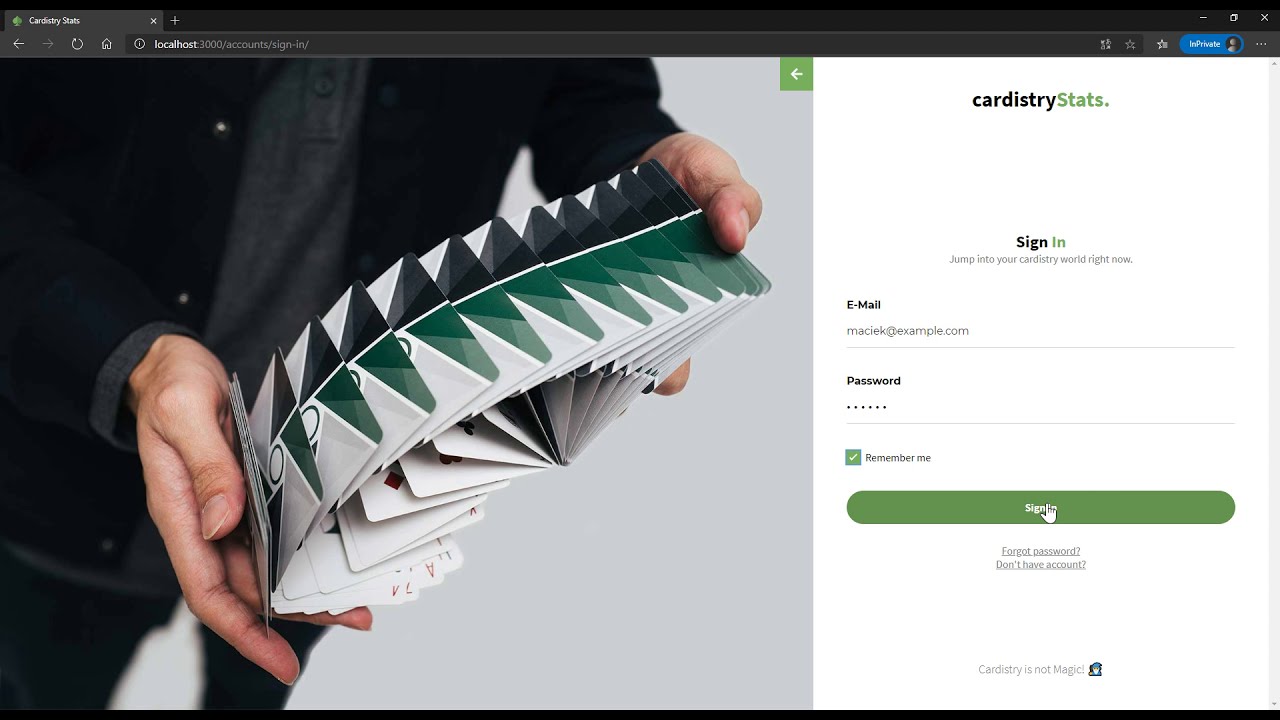
Task: Open the favorites list icon
Action: 1162,44
